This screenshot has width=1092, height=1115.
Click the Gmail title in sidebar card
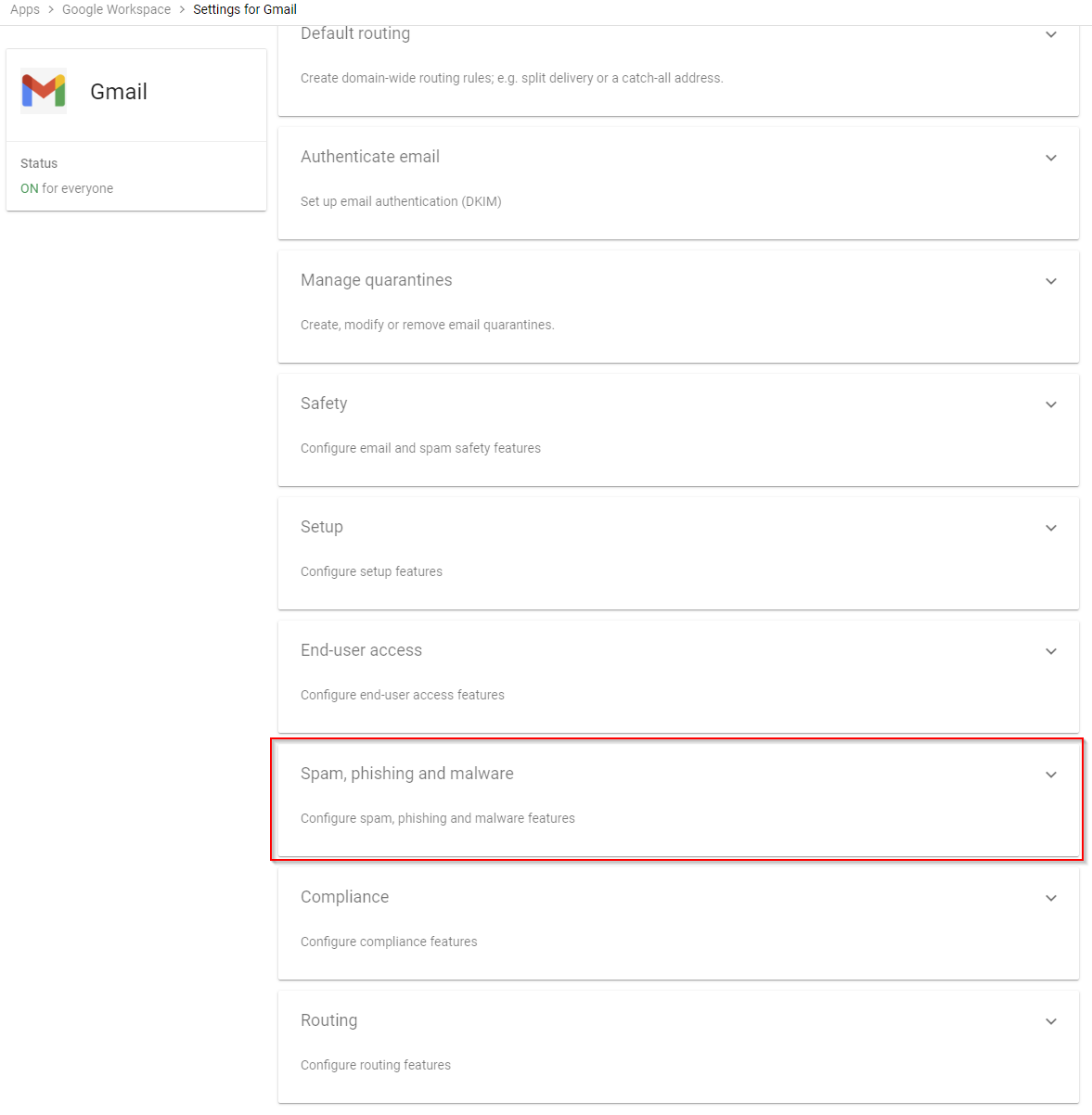coord(119,92)
